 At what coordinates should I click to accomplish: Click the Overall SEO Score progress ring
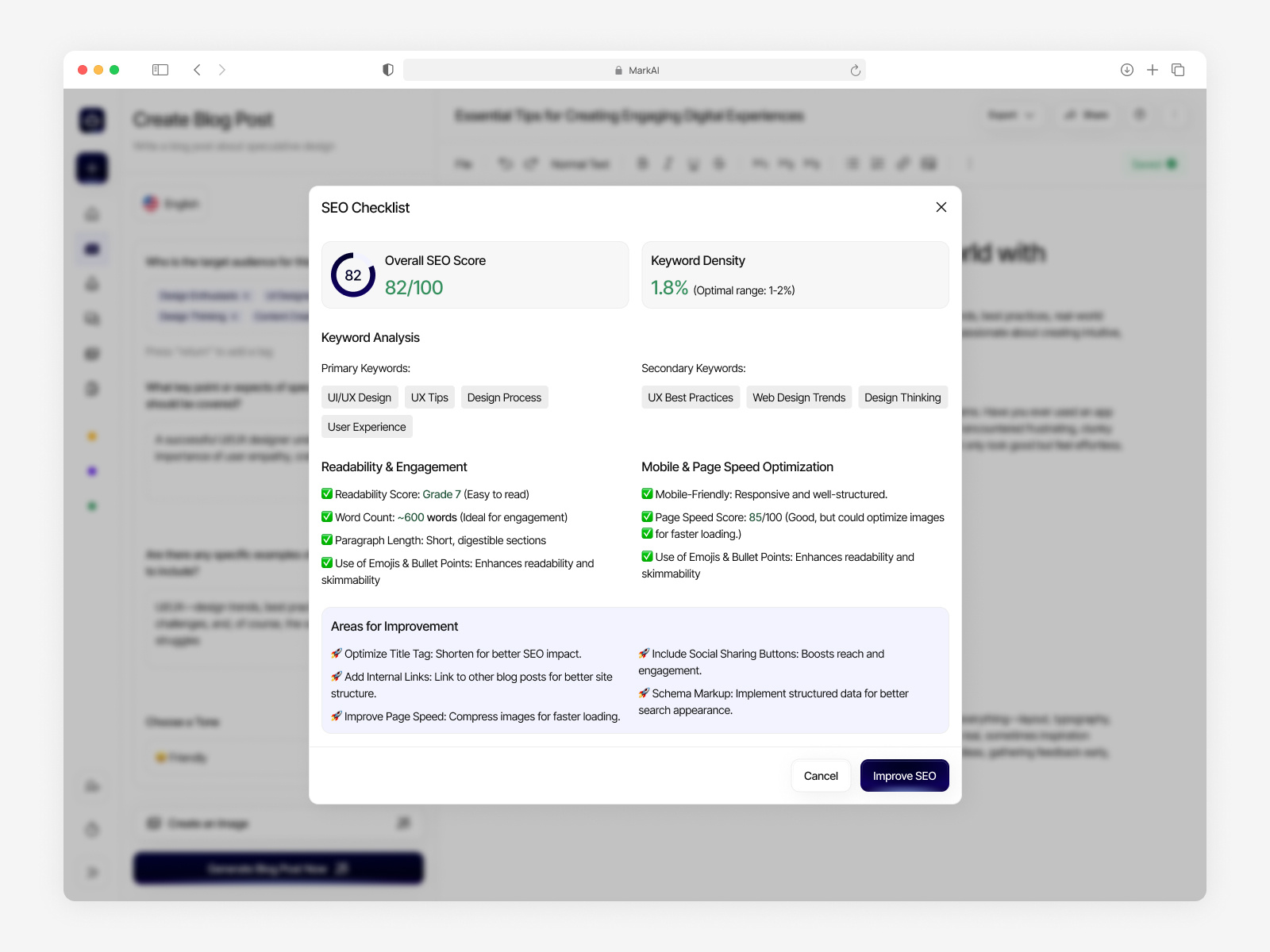[352, 275]
